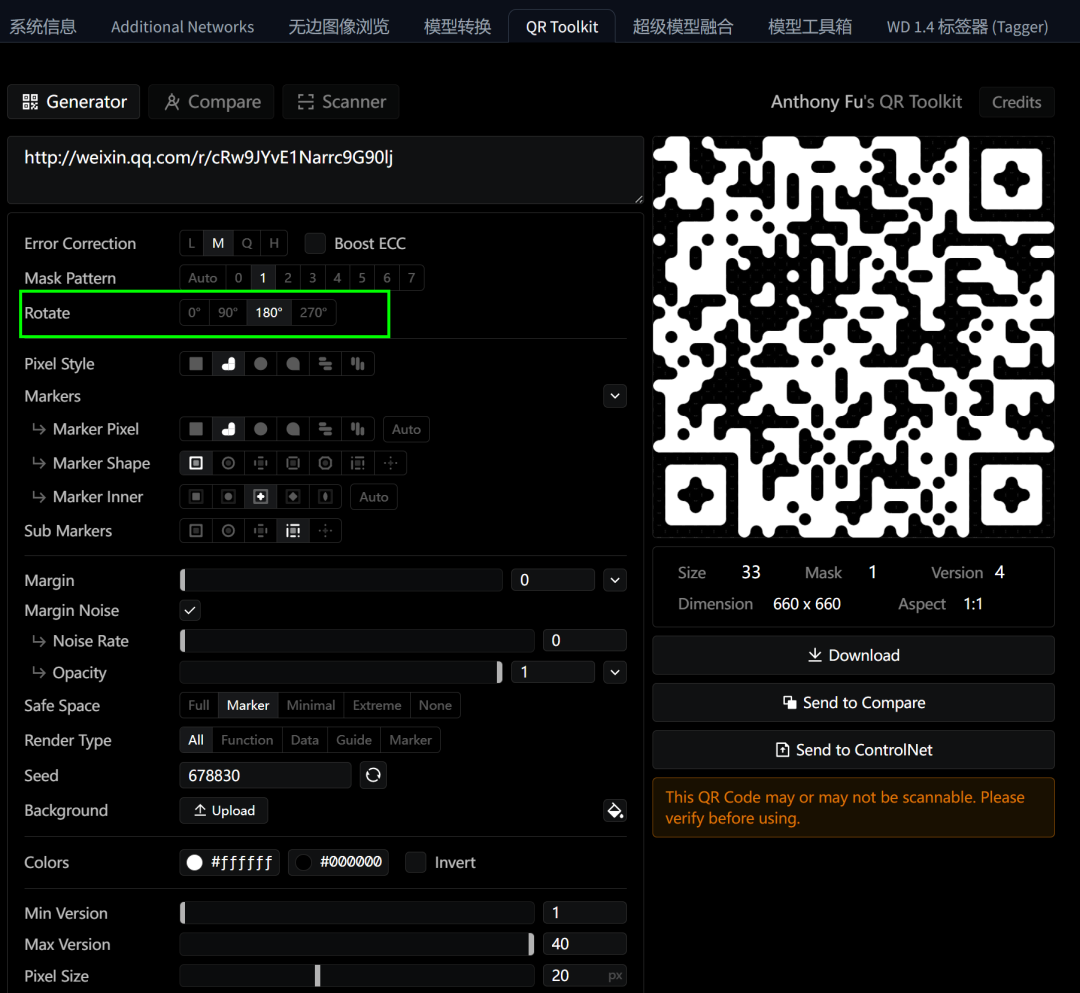1080x993 pixels.
Task: Choose tiny cross Sub Markers icon
Action: click(x=325, y=531)
